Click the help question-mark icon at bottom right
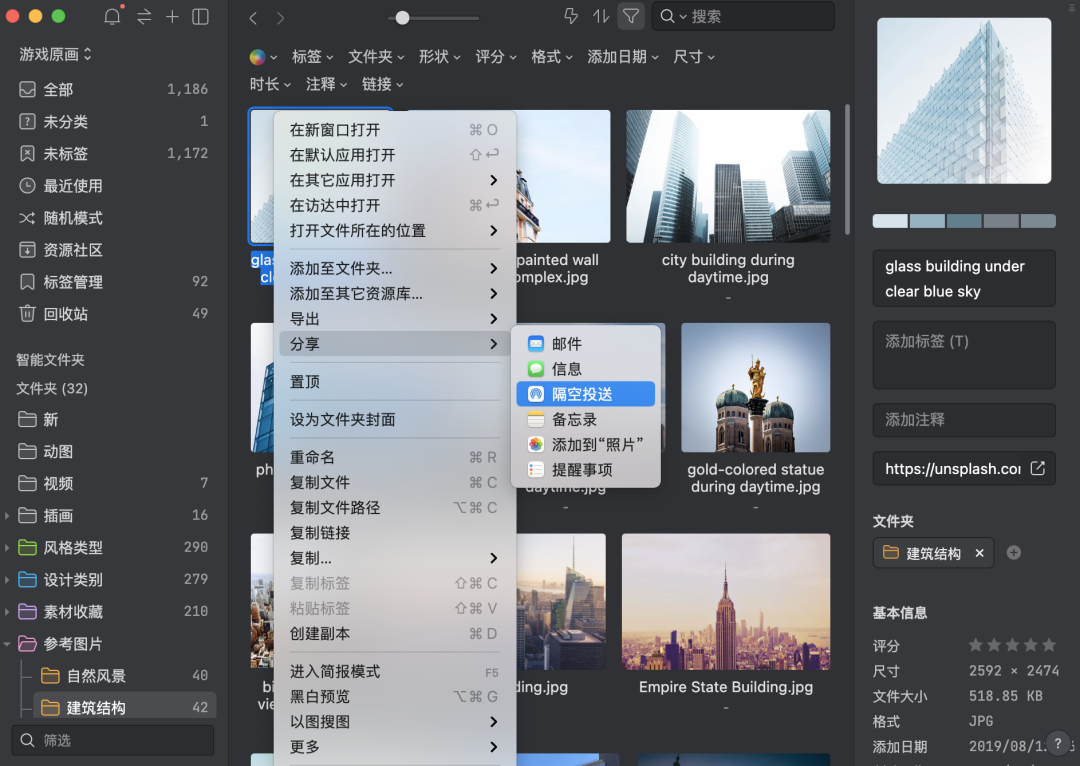 click(1058, 743)
